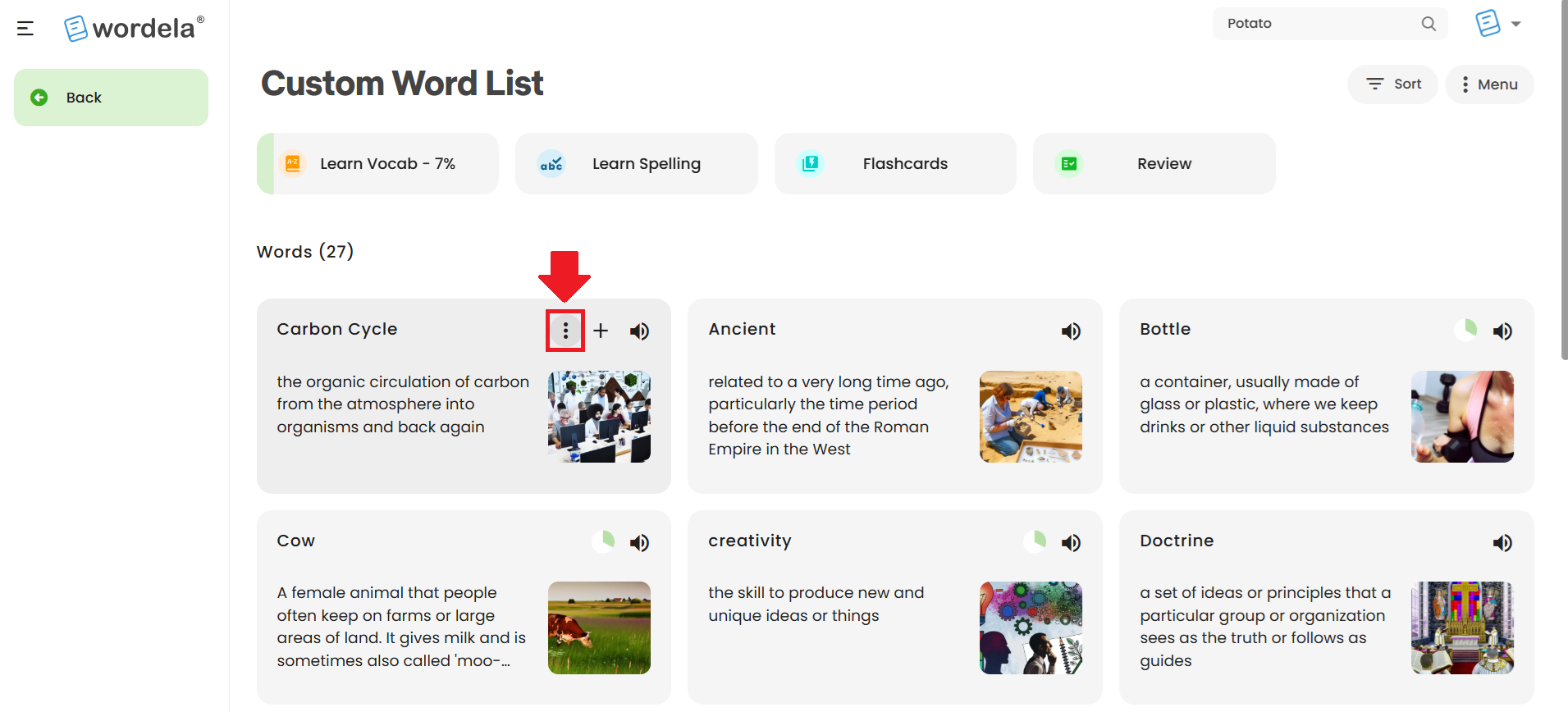Toggle the sidebar hamburger menu
The image size is (1568, 712).
point(25,29)
